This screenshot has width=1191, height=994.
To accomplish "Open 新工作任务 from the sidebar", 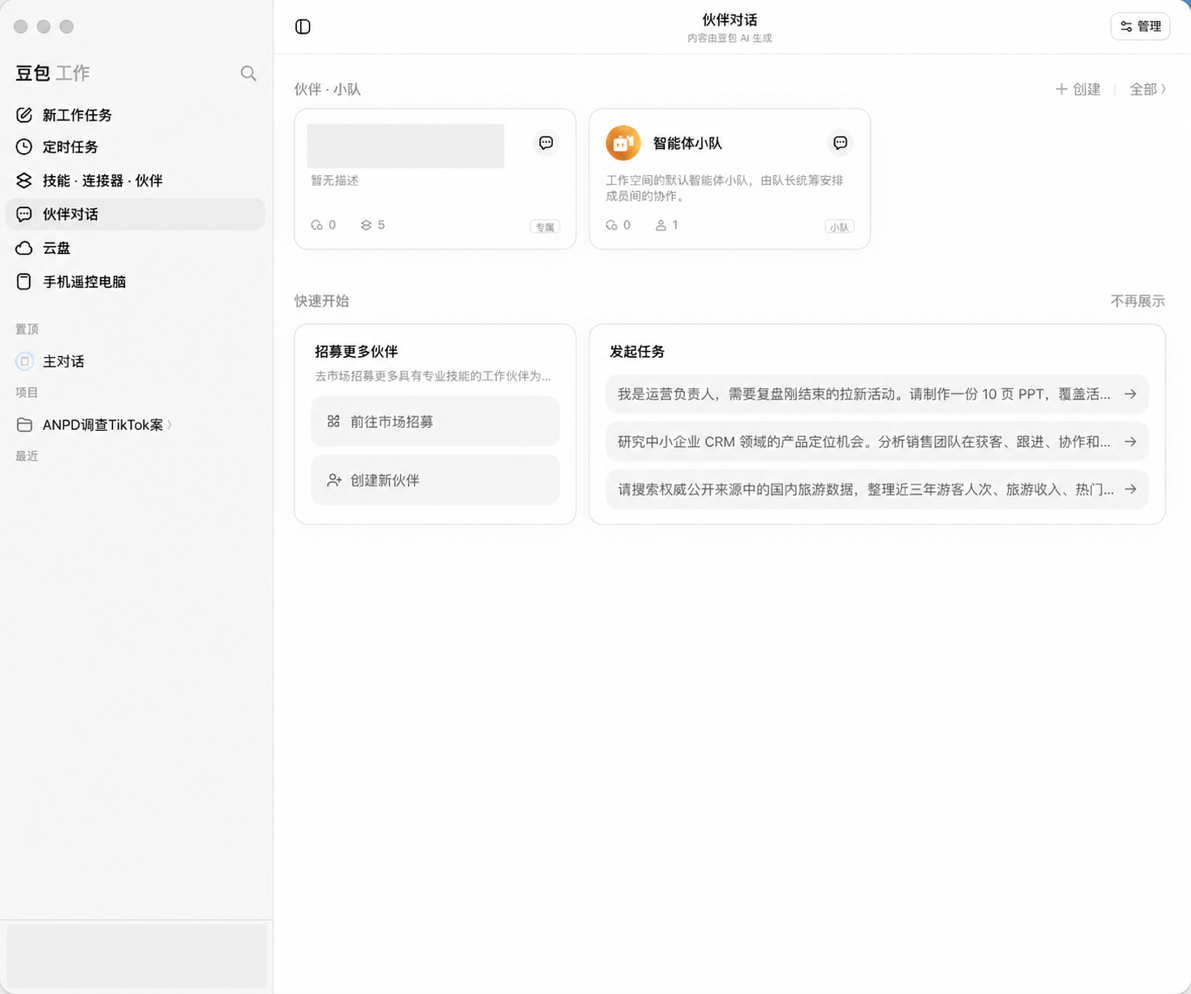I will tap(135, 115).
